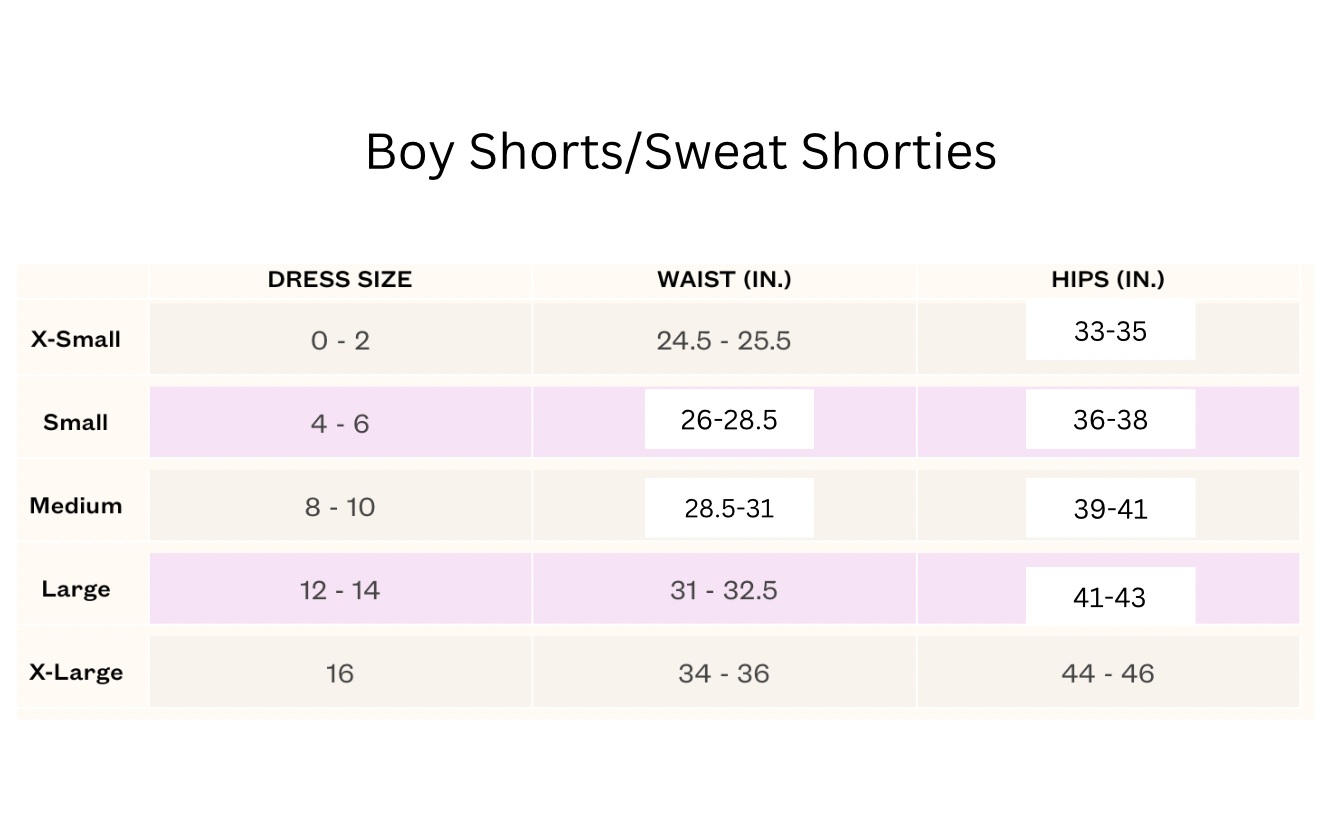Click the hips value 41-43

1110,598
